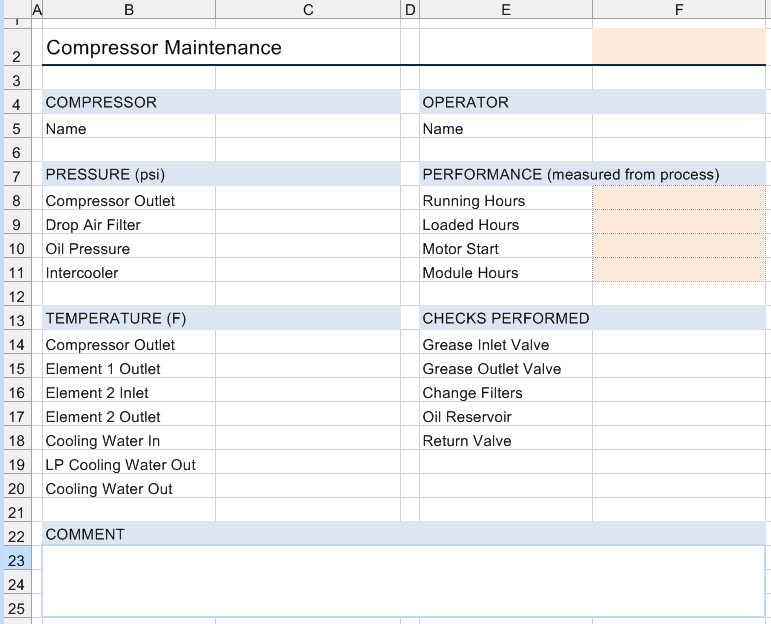Select the Loaded Hours value cell
771x624 pixels.
[679, 222]
